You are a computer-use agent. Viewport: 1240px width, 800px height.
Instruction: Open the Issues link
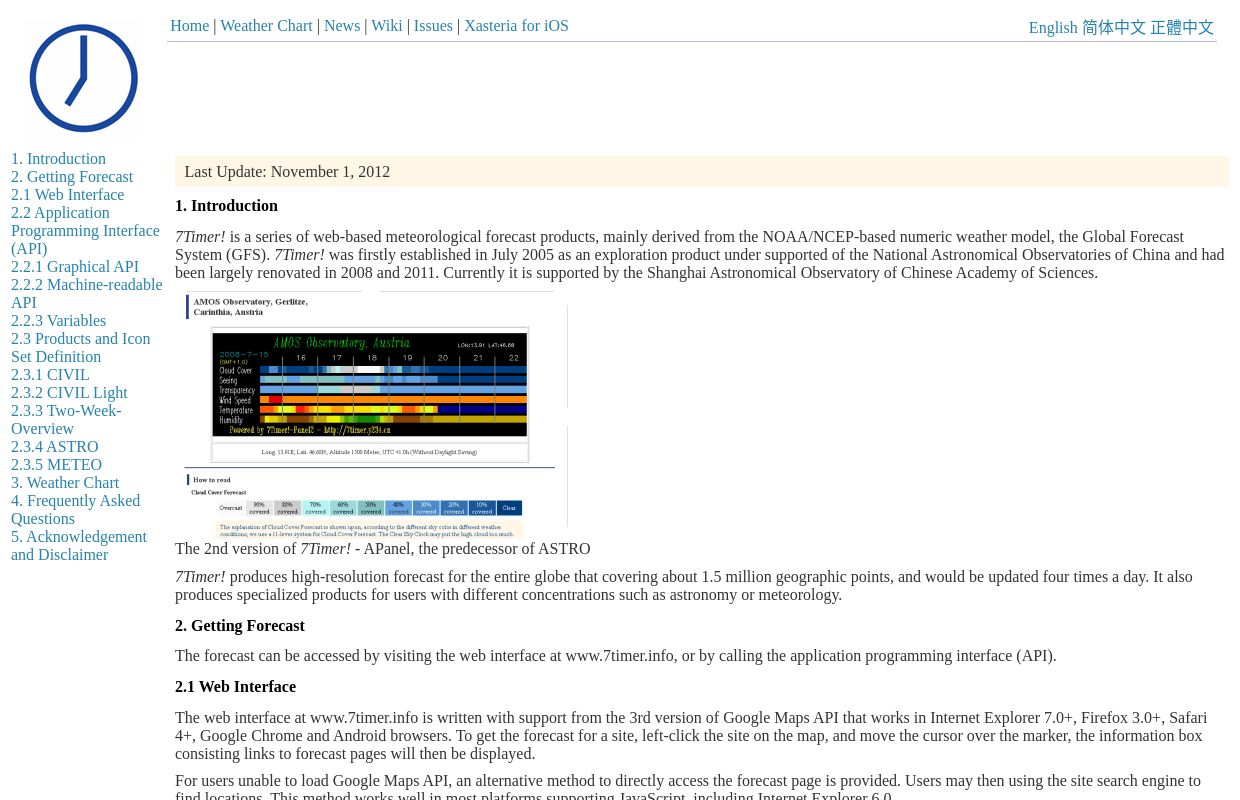click(433, 26)
